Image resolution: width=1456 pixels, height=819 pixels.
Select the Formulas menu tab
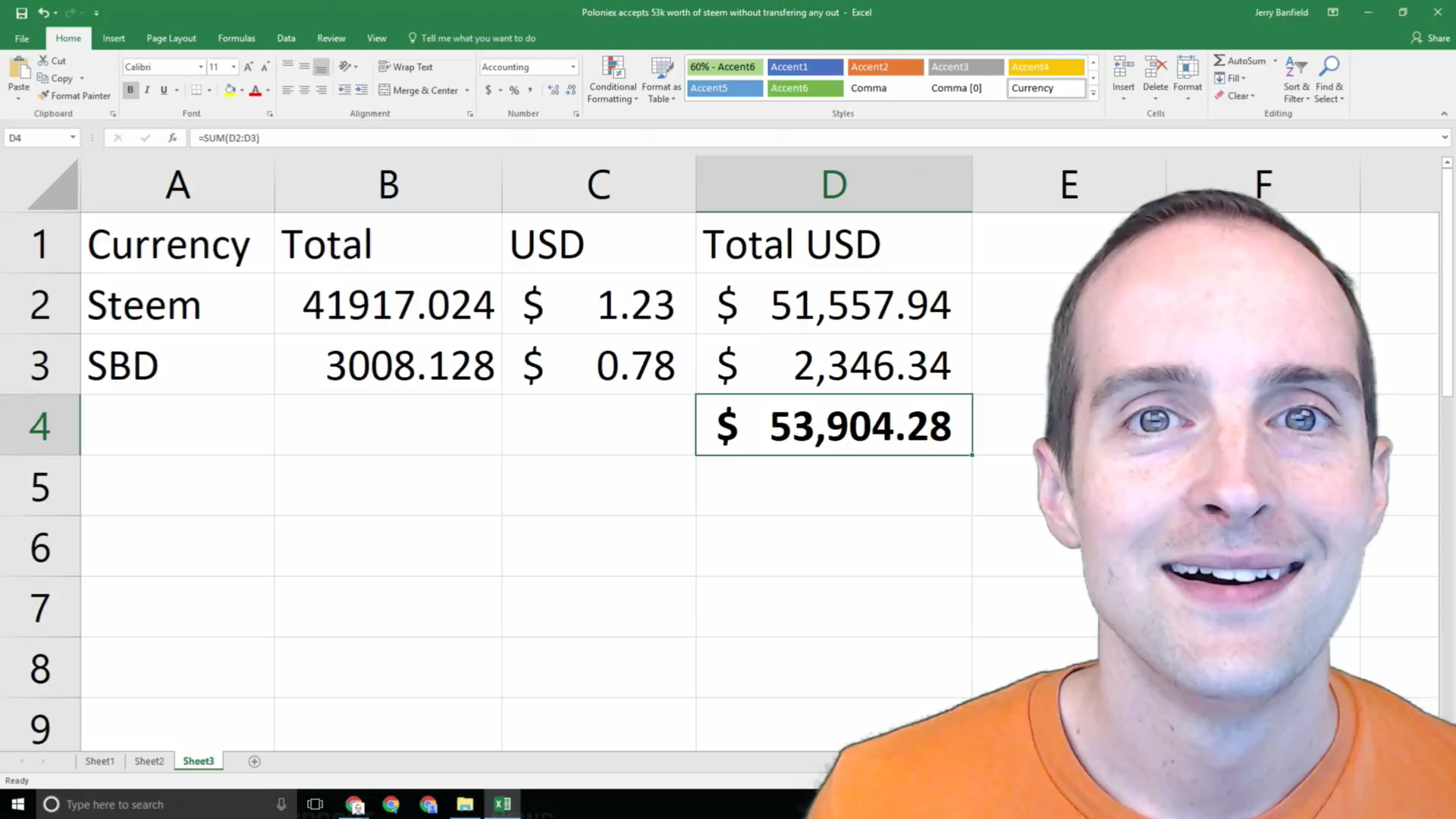[x=236, y=38]
